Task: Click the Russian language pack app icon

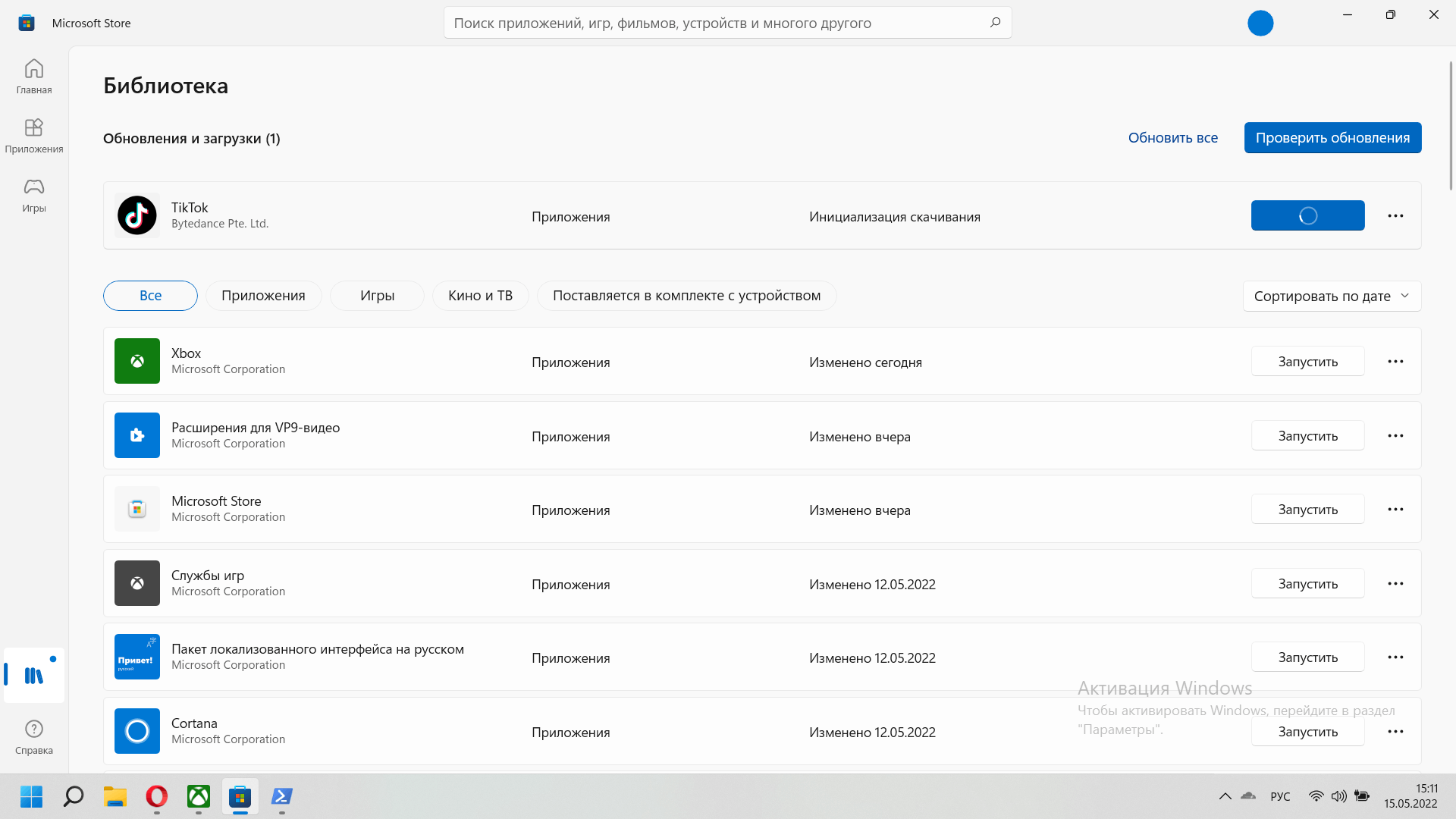Action: 137,657
